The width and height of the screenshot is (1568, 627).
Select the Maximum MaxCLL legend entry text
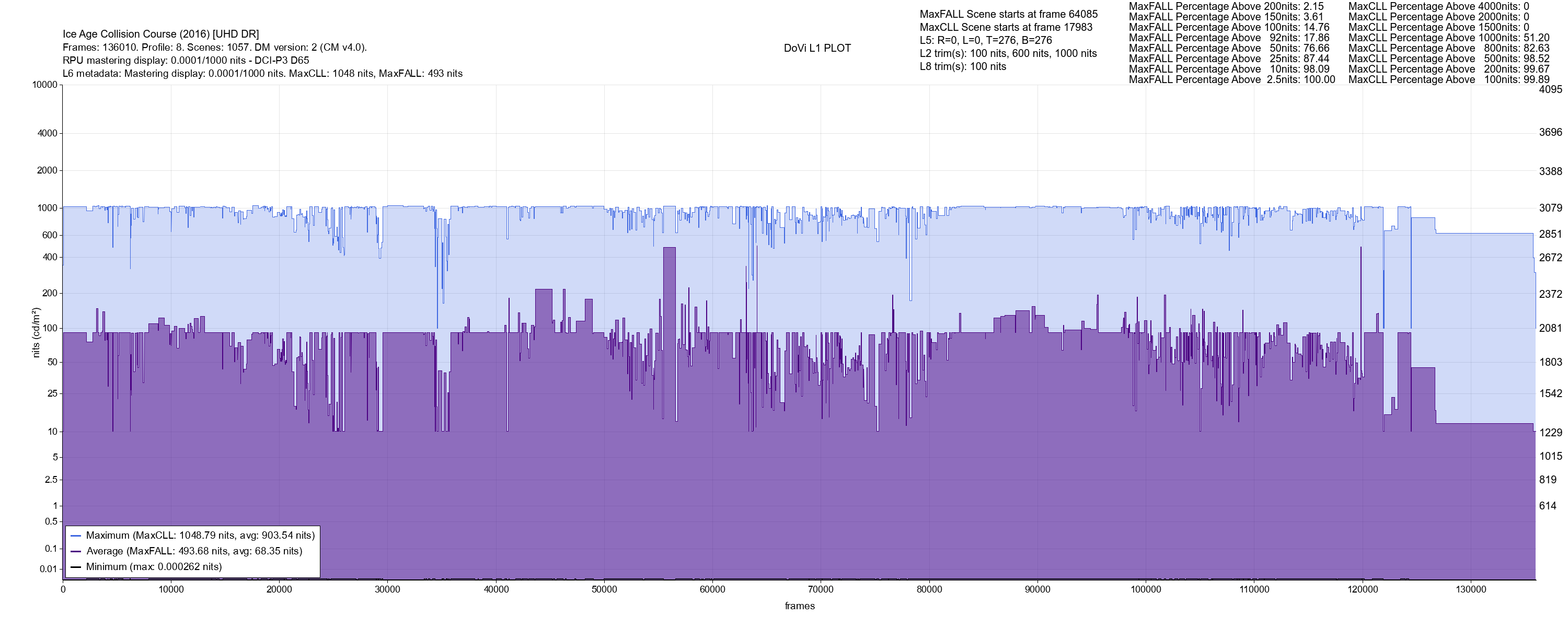click(x=200, y=536)
